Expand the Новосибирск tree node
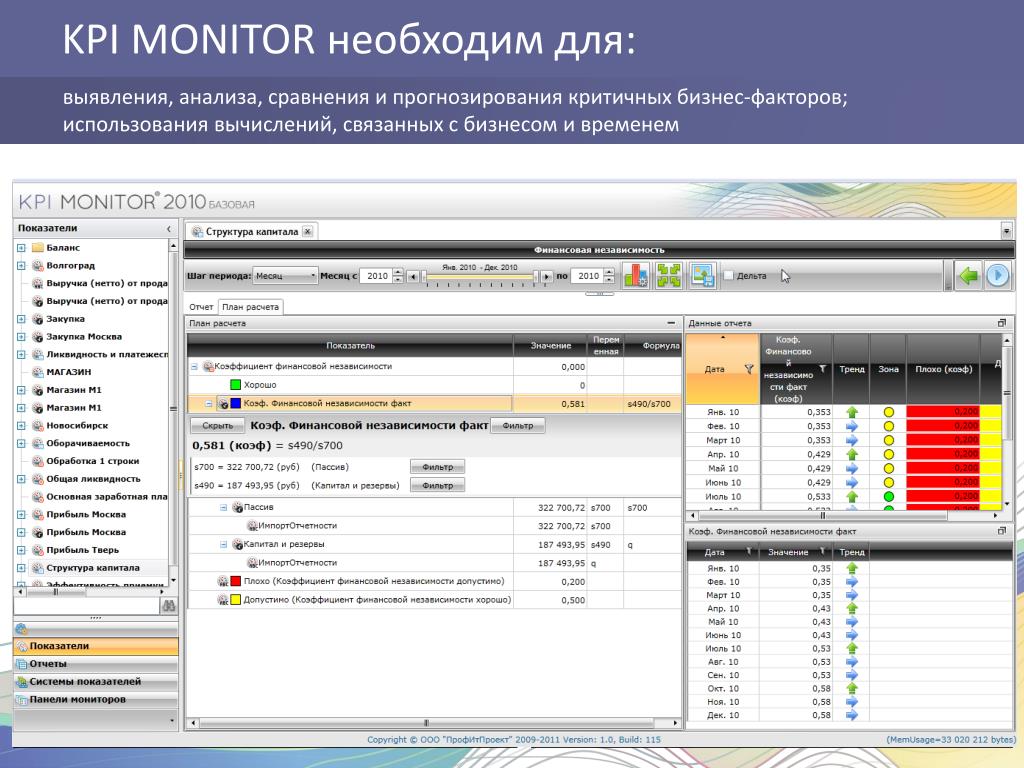 [21, 426]
